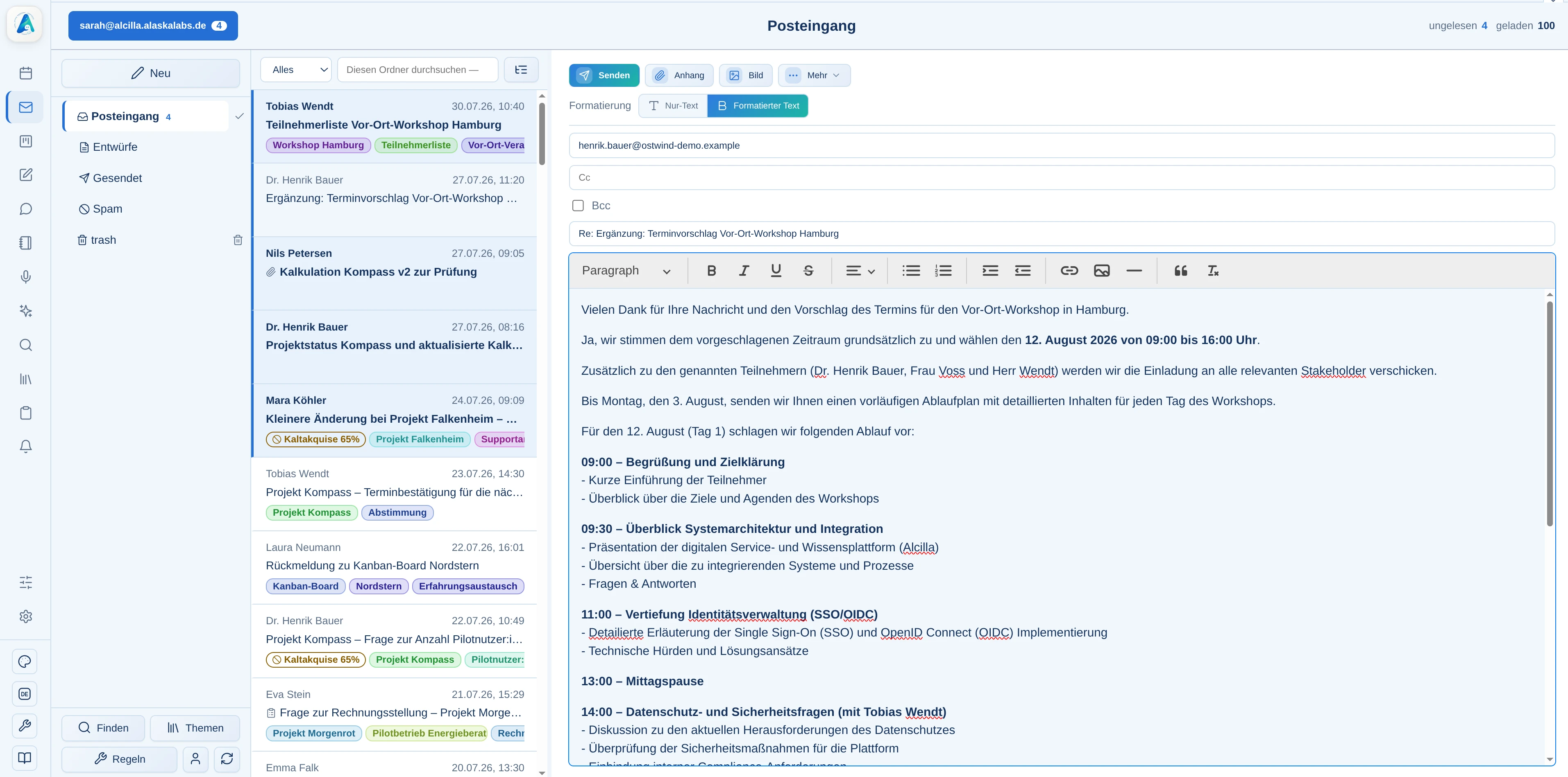Enable the Bcc checkbox
Screen dimensions: 1568x777
(578, 206)
